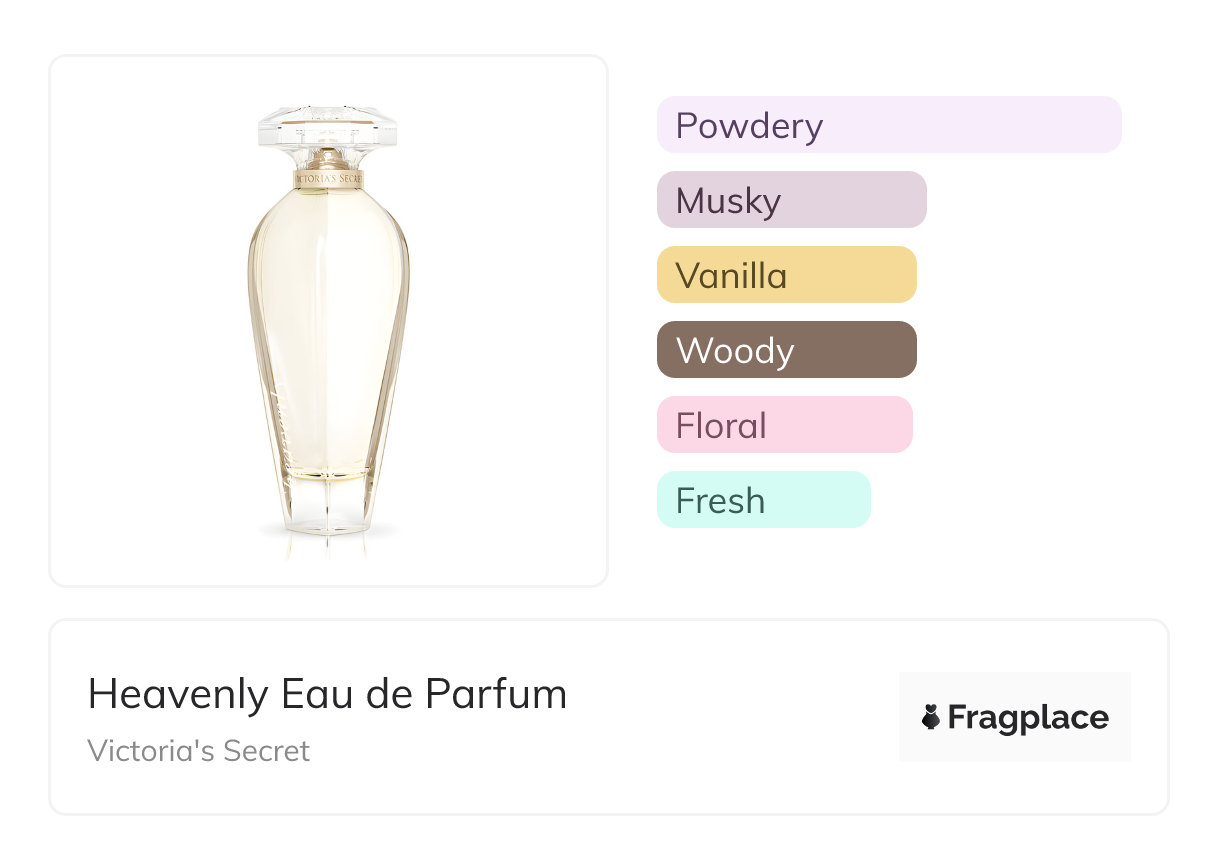Select the mint Fresh accord bar
The width and height of the screenshot is (1218, 864).
763,500
